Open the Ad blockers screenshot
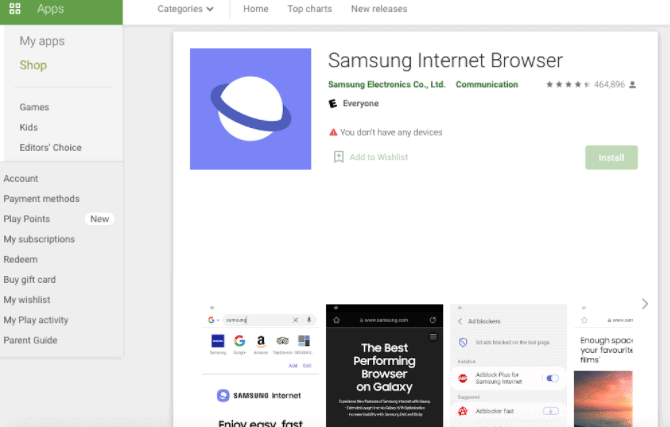Image resolution: width=670 pixels, height=427 pixels. coord(508,365)
